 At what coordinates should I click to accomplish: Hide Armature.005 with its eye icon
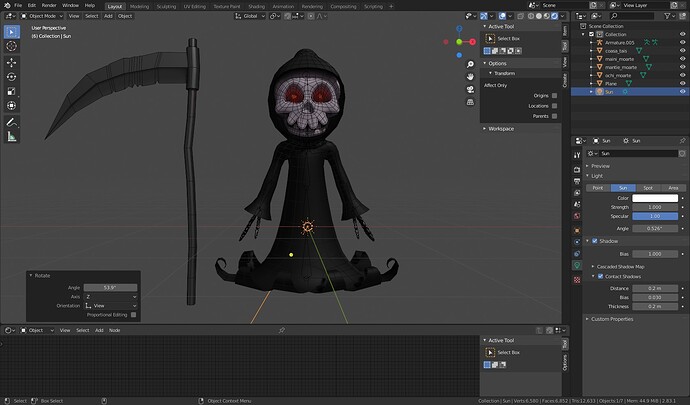(682, 42)
